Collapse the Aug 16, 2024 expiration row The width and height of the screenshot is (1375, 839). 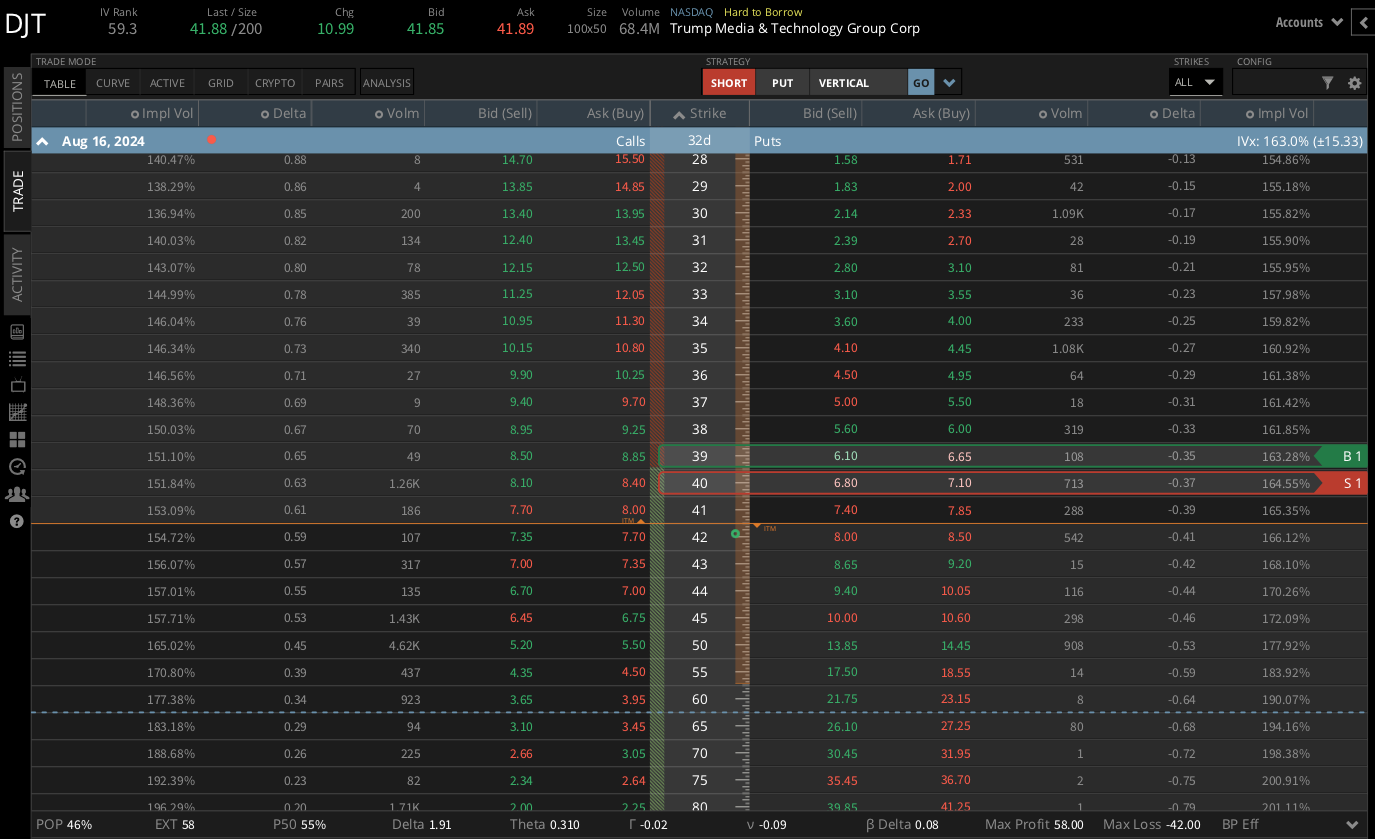coord(42,141)
